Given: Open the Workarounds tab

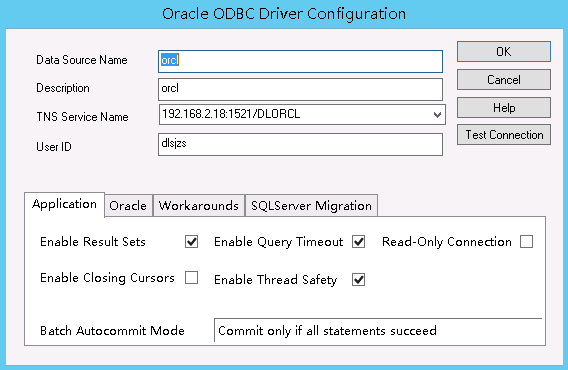Looking at the screenshot, I should 199,205.
